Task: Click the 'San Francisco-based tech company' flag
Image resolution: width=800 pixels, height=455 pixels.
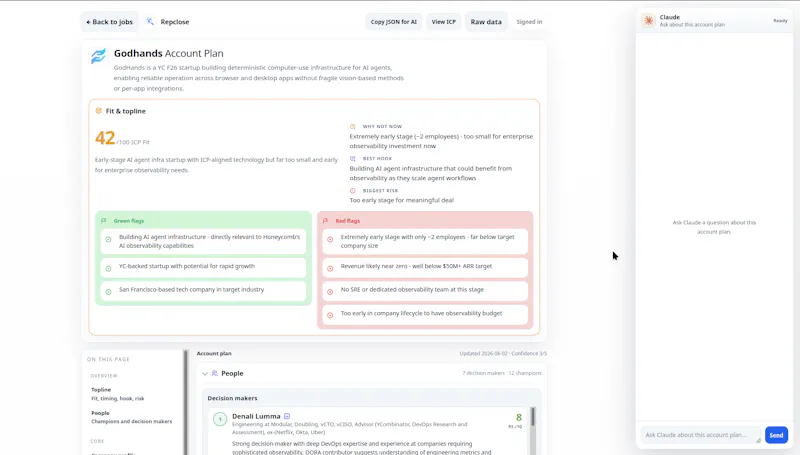Action: [203, 291]
